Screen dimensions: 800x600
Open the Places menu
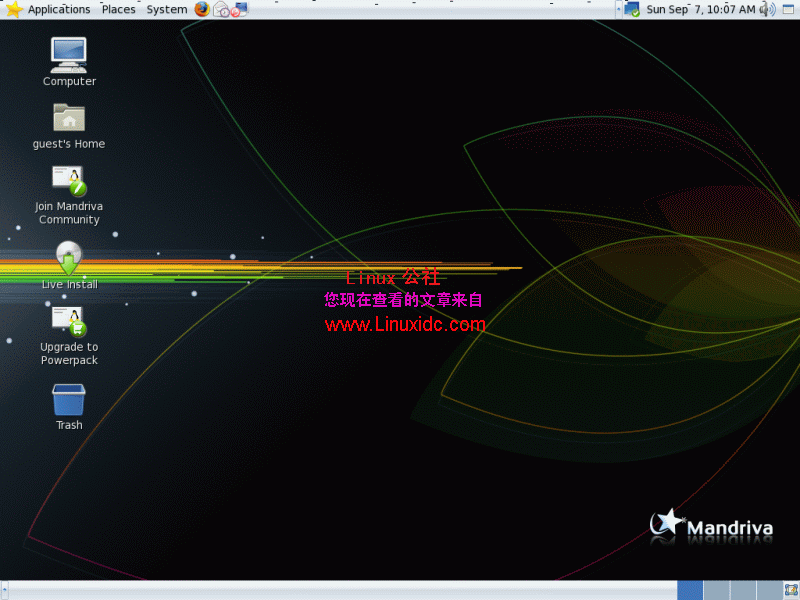point(118,9)
